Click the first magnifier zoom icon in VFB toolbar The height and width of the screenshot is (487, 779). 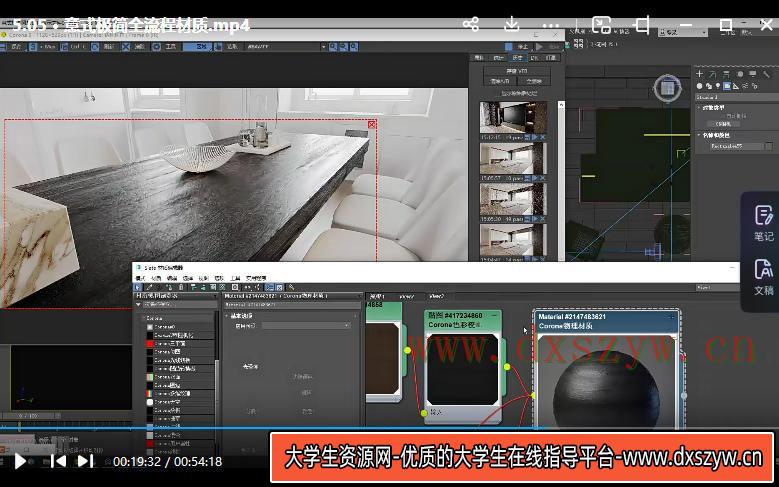(333, 47)
